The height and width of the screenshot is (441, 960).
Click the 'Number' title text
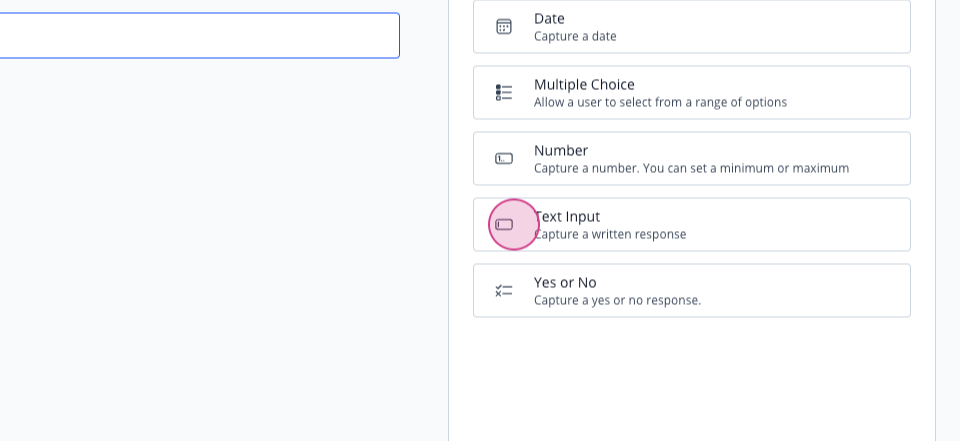(x=561, y=151)
